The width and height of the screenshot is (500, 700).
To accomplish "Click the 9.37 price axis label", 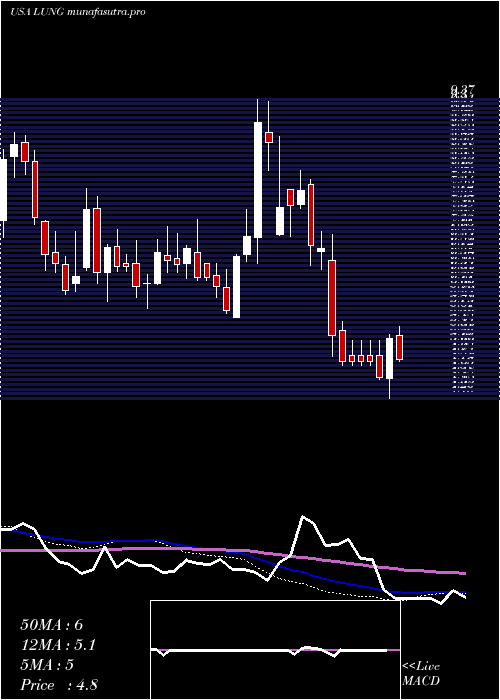I will [462, 92].
